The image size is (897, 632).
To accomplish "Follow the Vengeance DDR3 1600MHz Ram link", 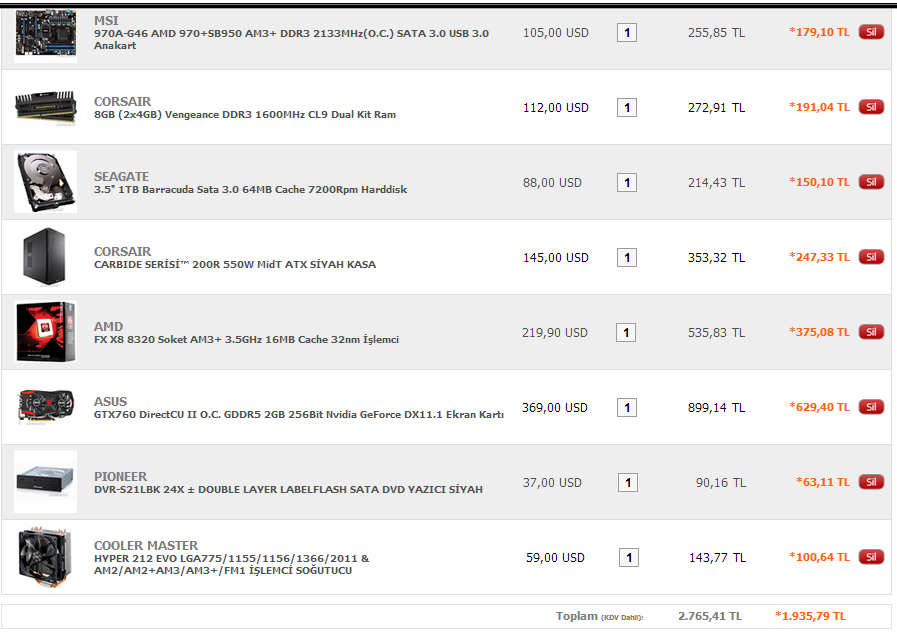I will pos(245,114).
